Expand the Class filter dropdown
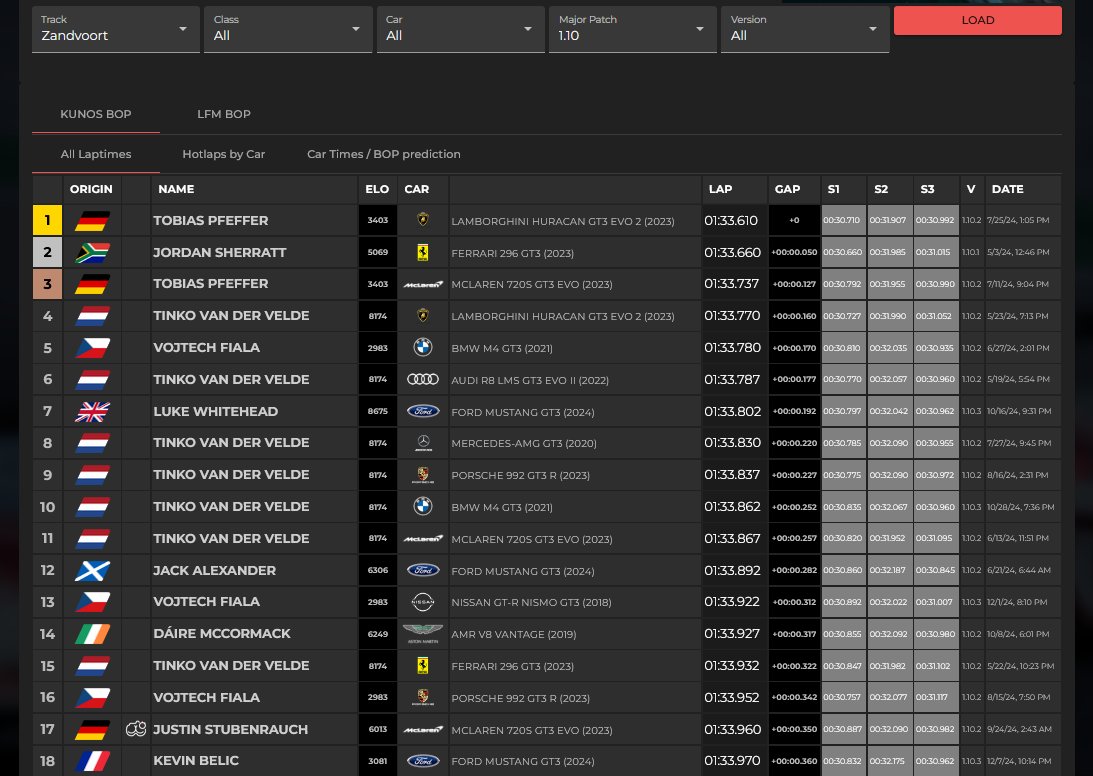The height and width of the screenshot is (776, 1093). coord(288,29)
